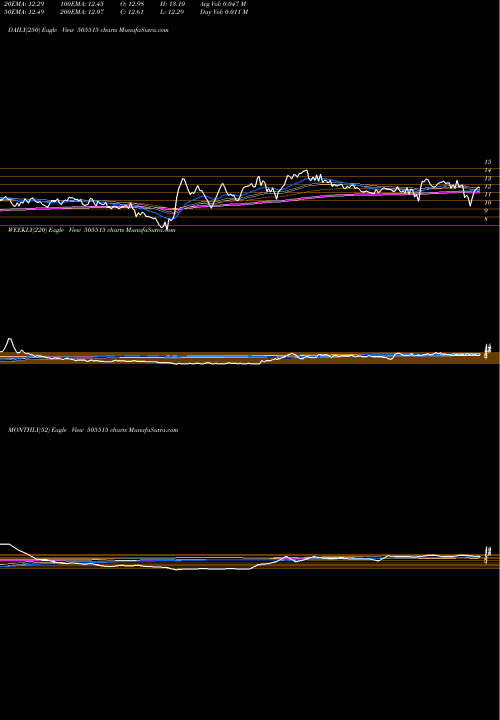Click price axis label 10 on daily chart
The width and height of the screenshot is (500, 720).
coord(488,202)
